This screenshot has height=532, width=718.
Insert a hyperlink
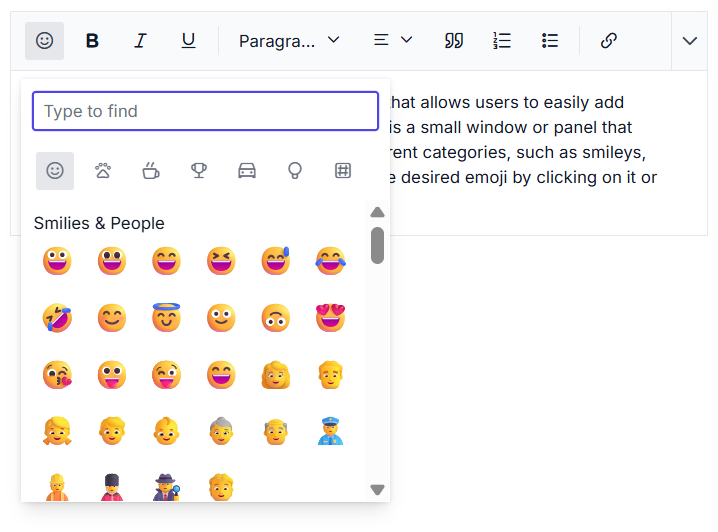pos(609,41)
